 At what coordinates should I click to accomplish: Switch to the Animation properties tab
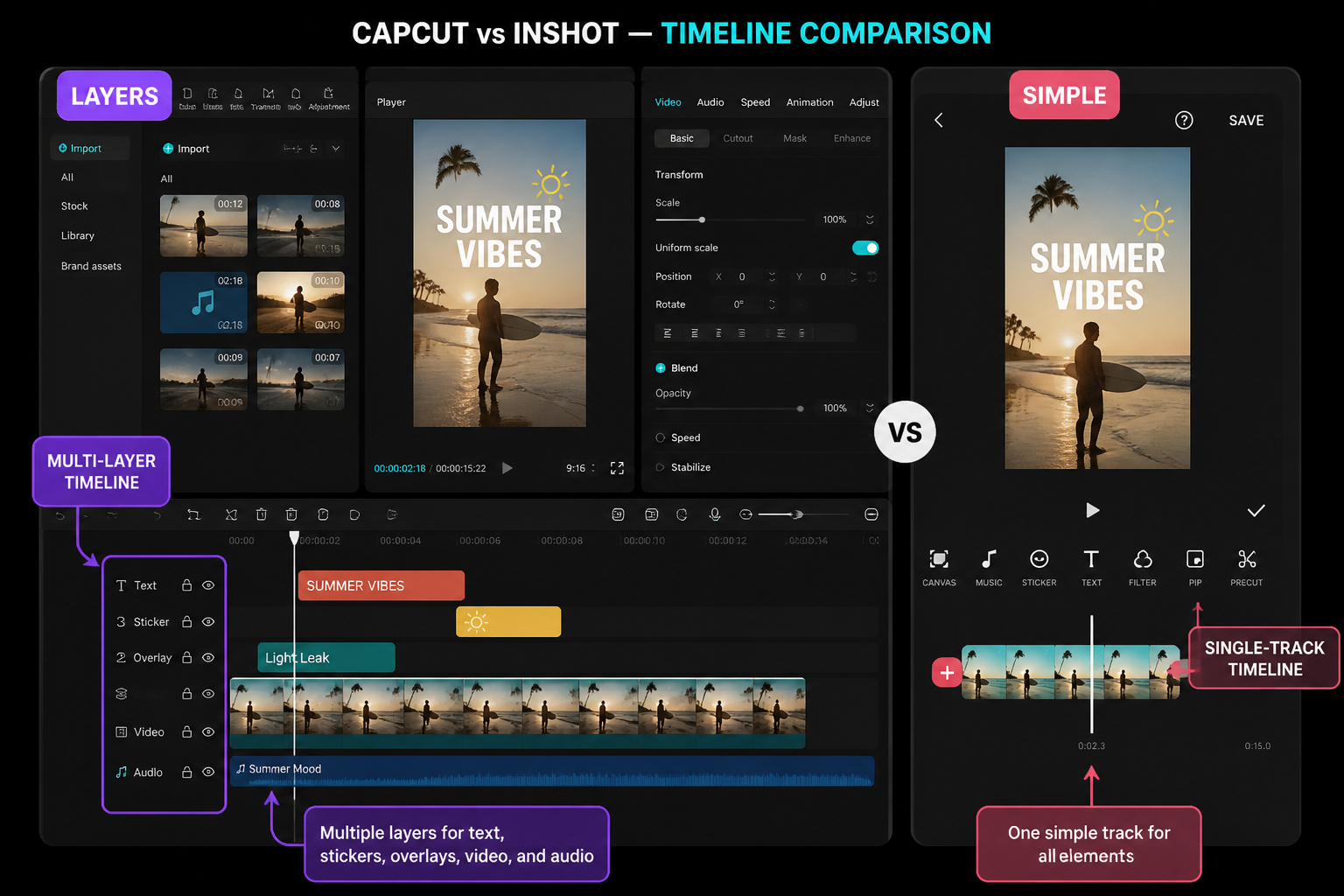click(809, 102)
